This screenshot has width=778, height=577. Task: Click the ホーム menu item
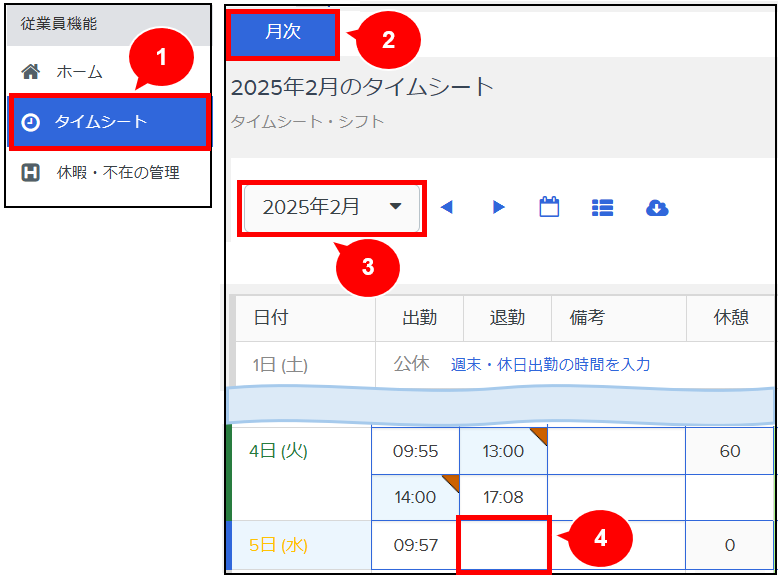[79, 72]
